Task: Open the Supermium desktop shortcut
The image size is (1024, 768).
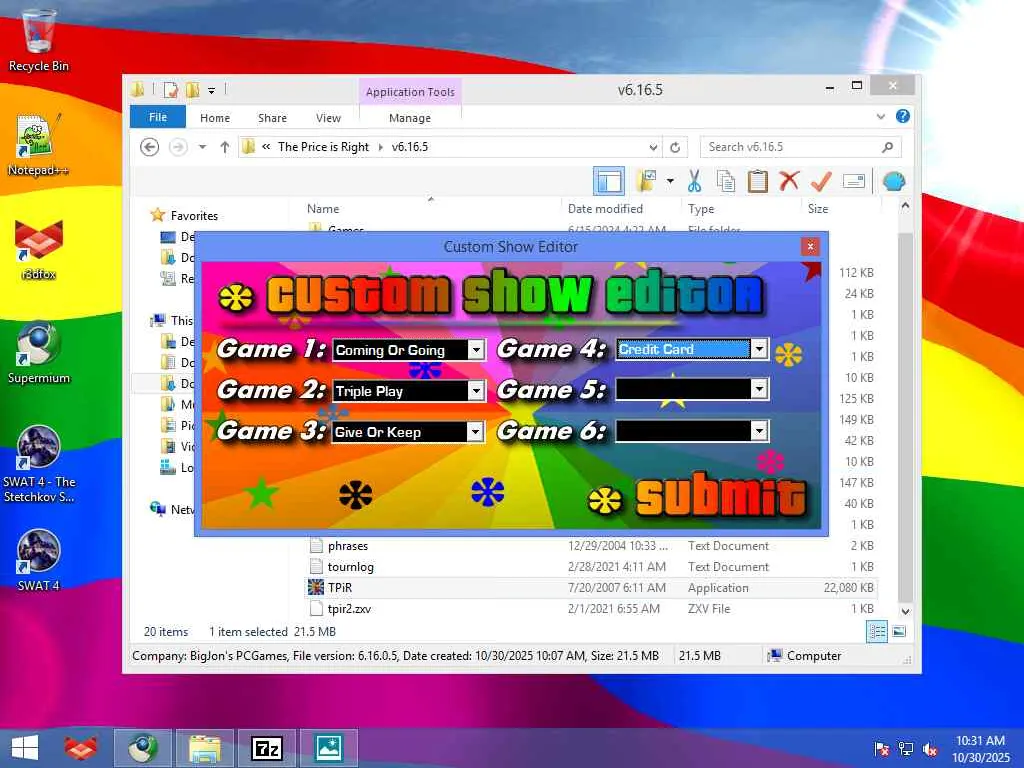Action: (39, 353)
